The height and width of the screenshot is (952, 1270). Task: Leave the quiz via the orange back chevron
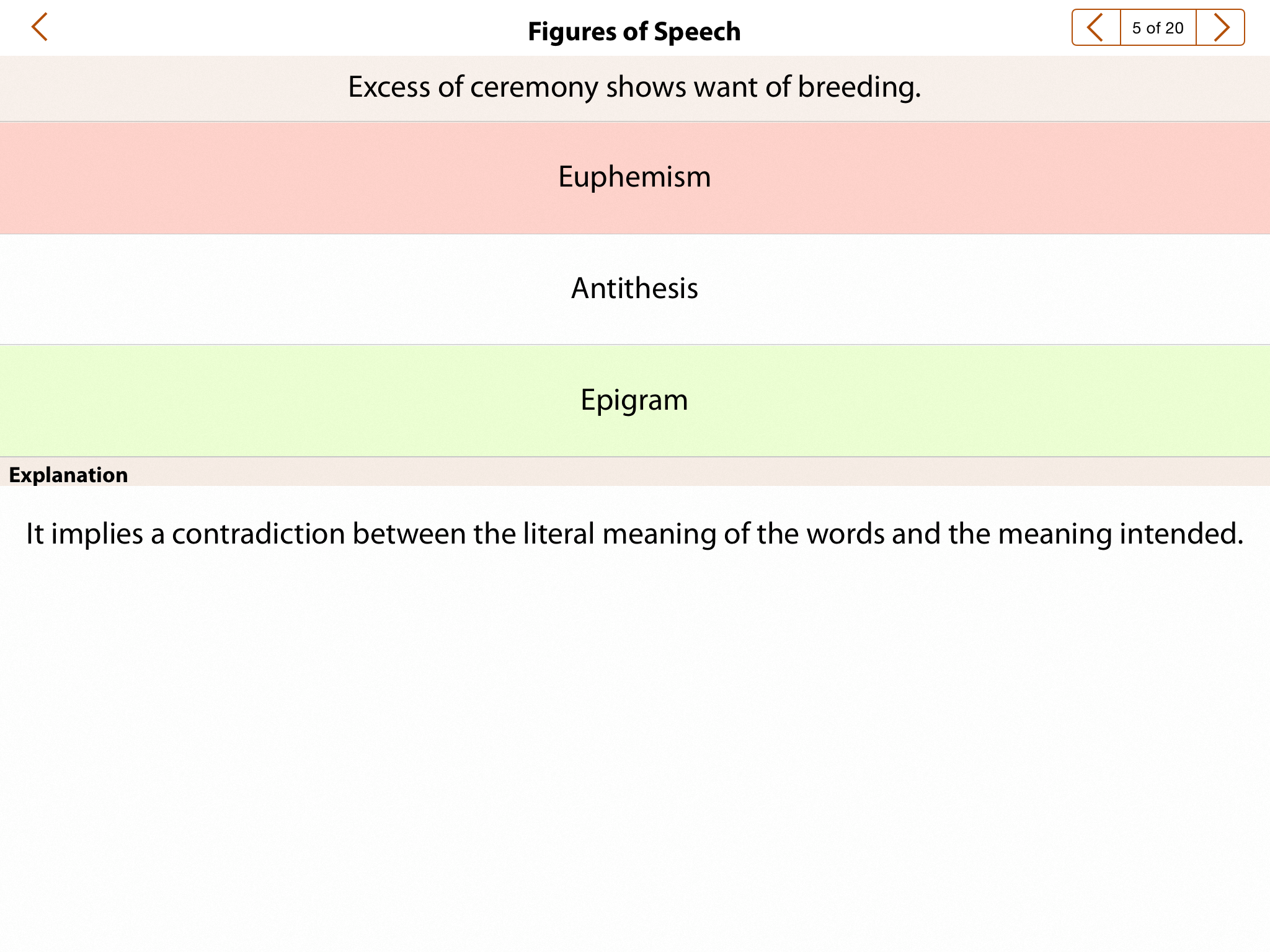(x=40, y=28)
